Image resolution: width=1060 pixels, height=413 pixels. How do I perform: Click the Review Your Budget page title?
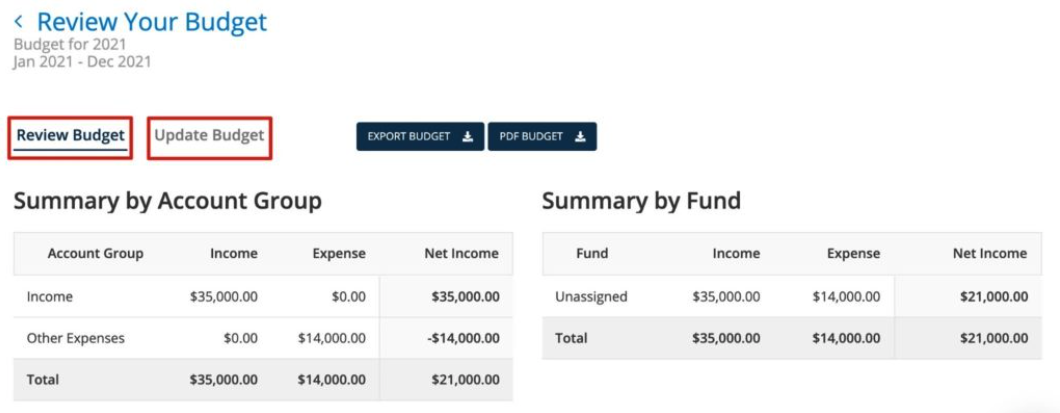coord(152,22)
